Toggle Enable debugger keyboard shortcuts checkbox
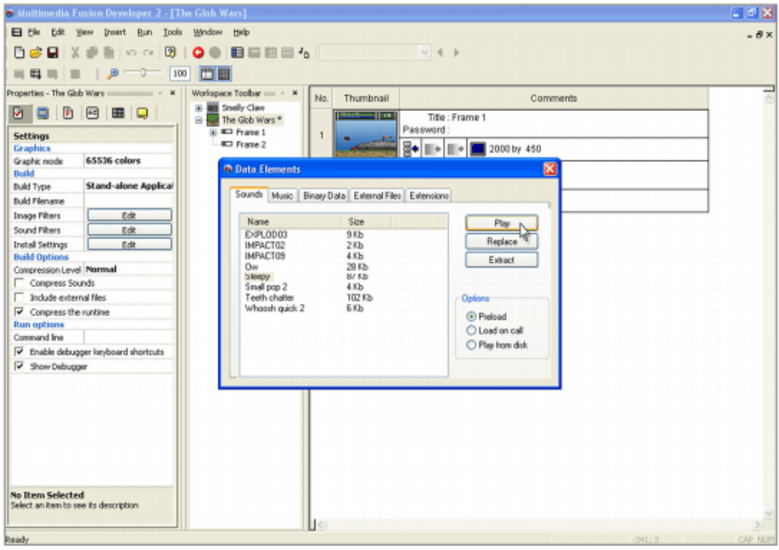Viewport: 779px width, 550px height. point(19,351)
